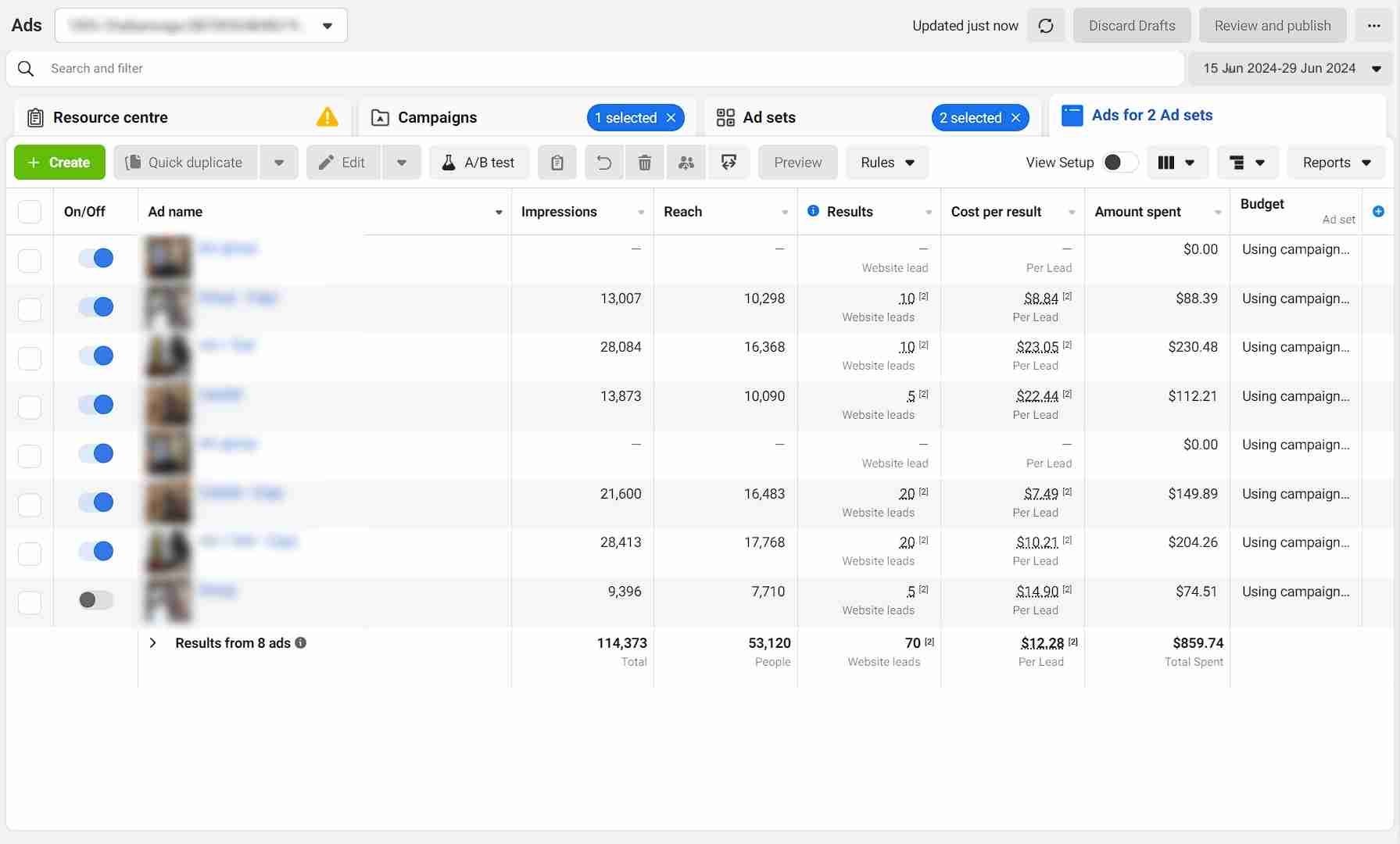The height and width of the screenshot is (844, 1400).
Task: Switch to the Campaigns tab
Action: (x=436, y=117)
